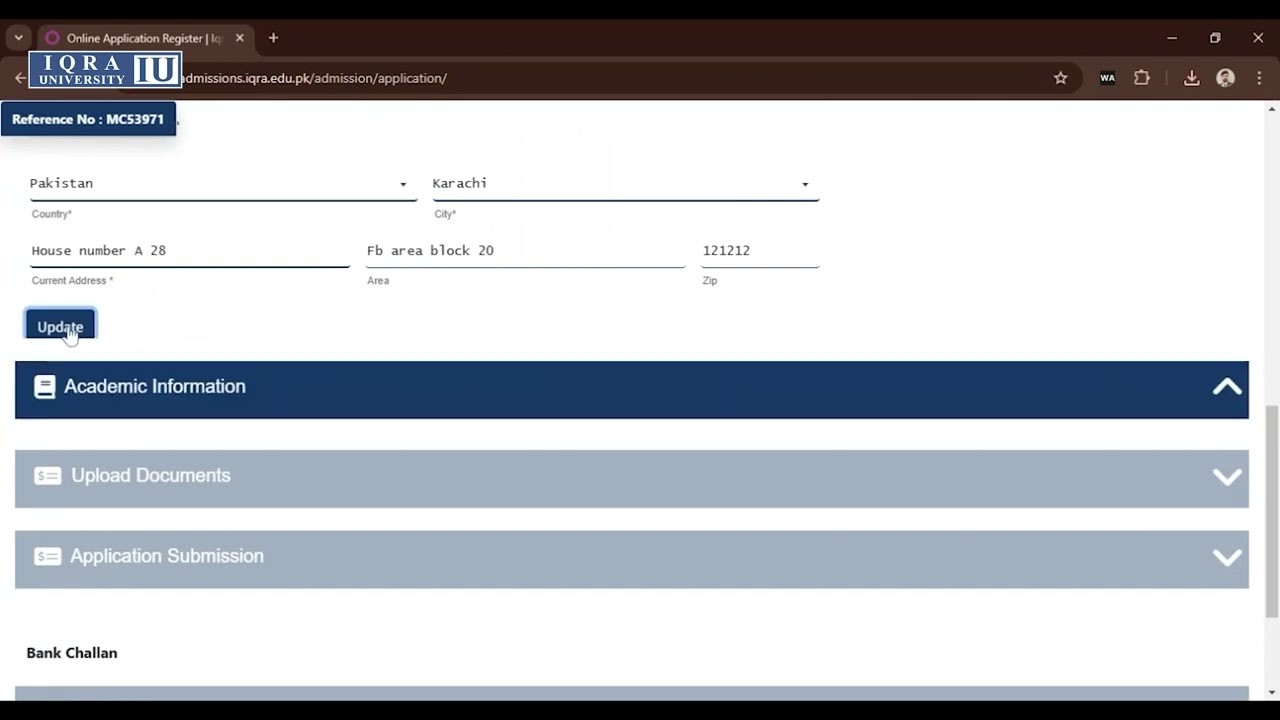Screen dimensions: 1280x720
Task: Click the Area field with Fb area block 20
Action: click(525, 251)
